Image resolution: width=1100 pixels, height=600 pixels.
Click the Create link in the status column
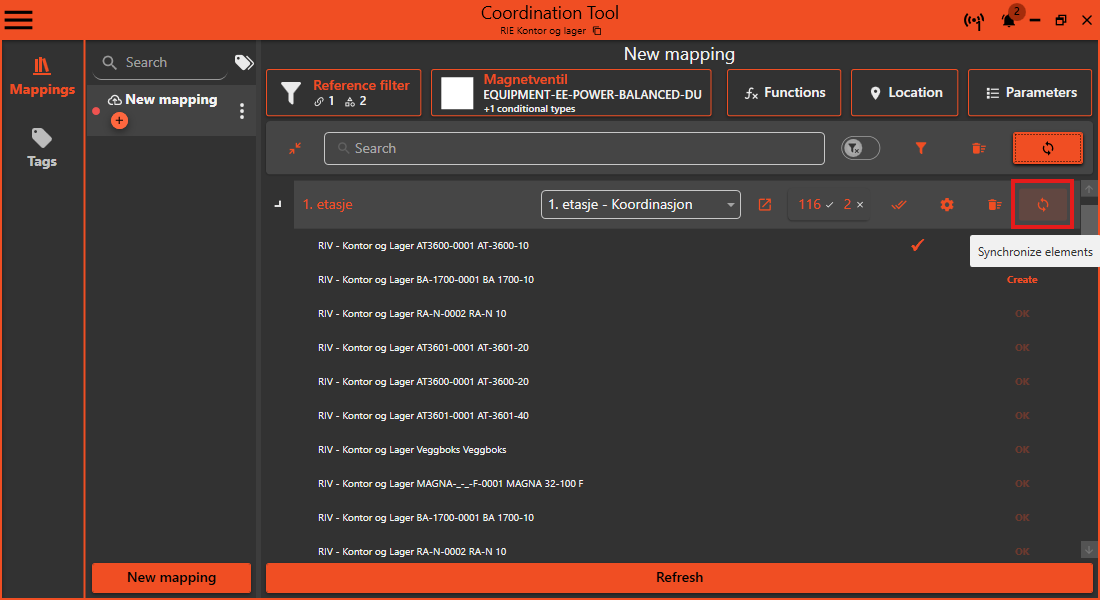(1022, 279)
